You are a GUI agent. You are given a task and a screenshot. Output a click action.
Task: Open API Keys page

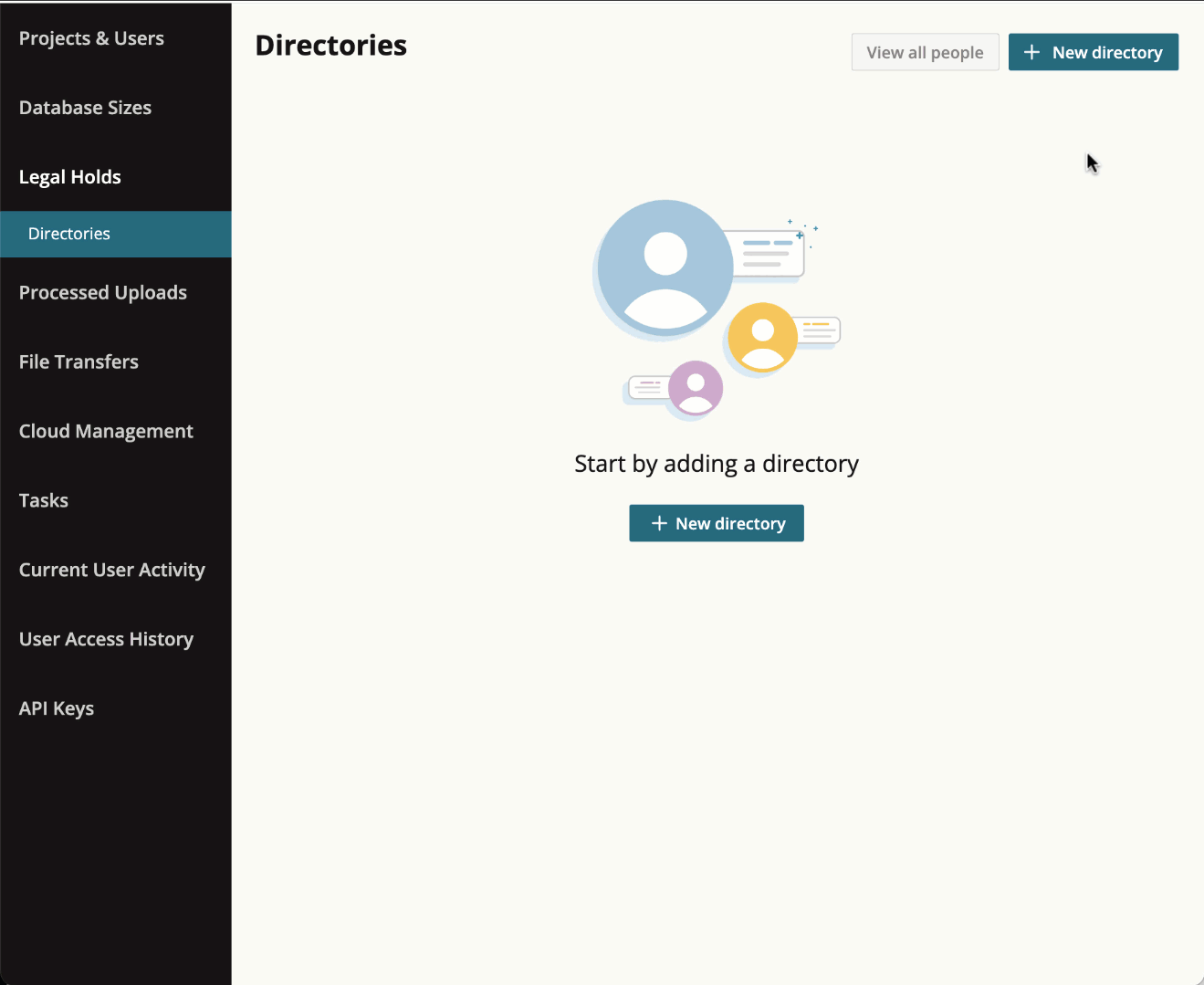point(57,708)
